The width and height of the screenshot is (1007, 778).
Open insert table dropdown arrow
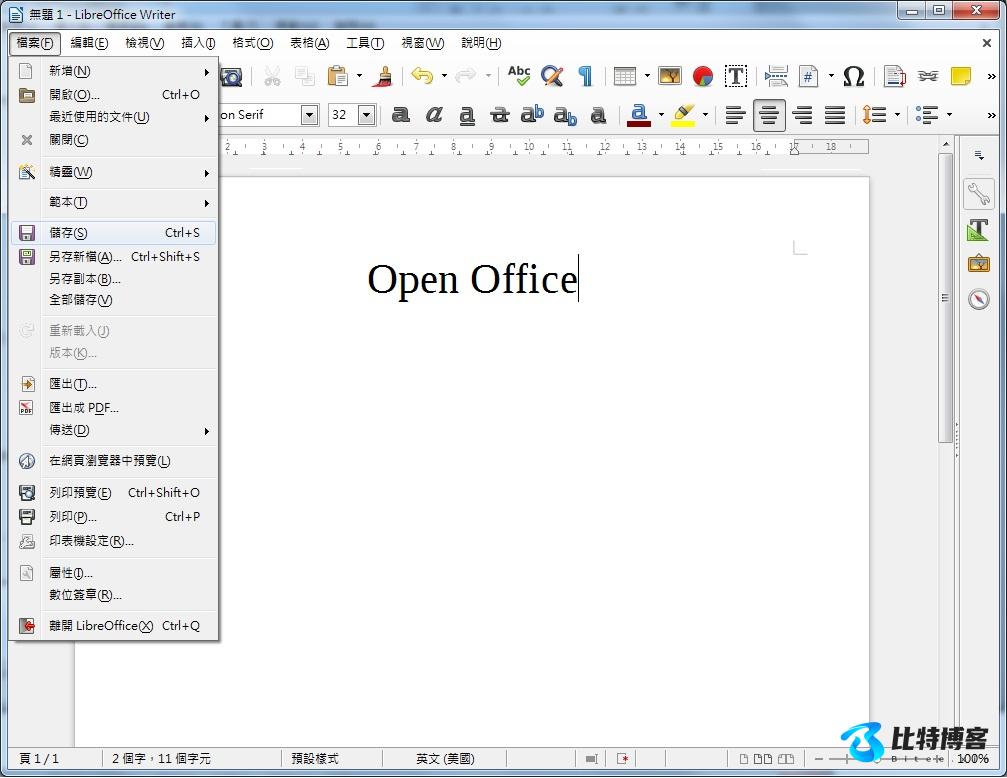tap(647, 76)
